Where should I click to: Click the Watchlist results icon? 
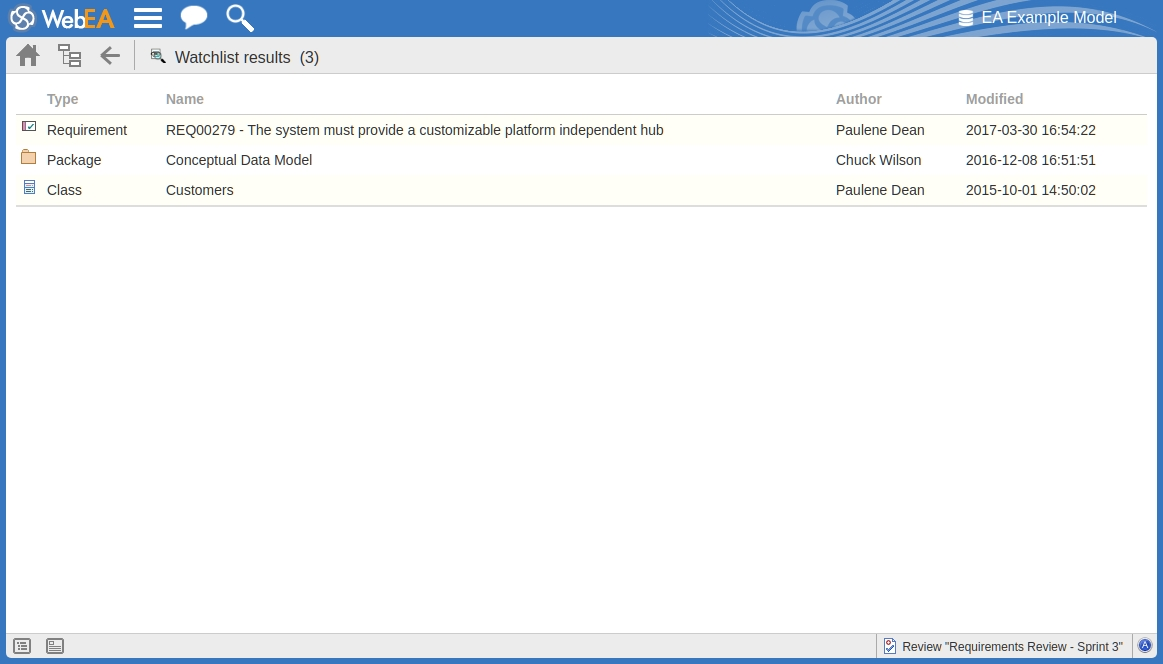(158, 56)
